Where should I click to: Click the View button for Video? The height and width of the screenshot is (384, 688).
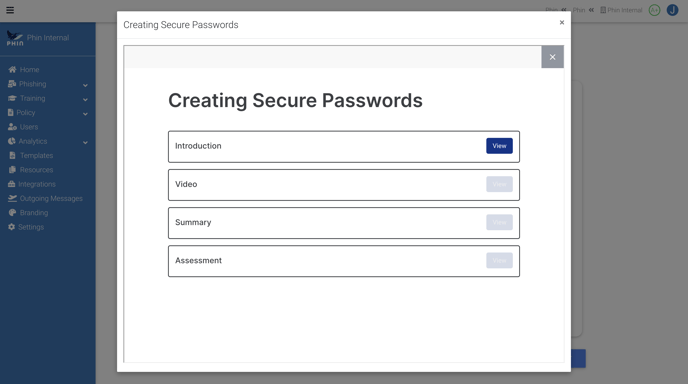[x=499, y=184]
